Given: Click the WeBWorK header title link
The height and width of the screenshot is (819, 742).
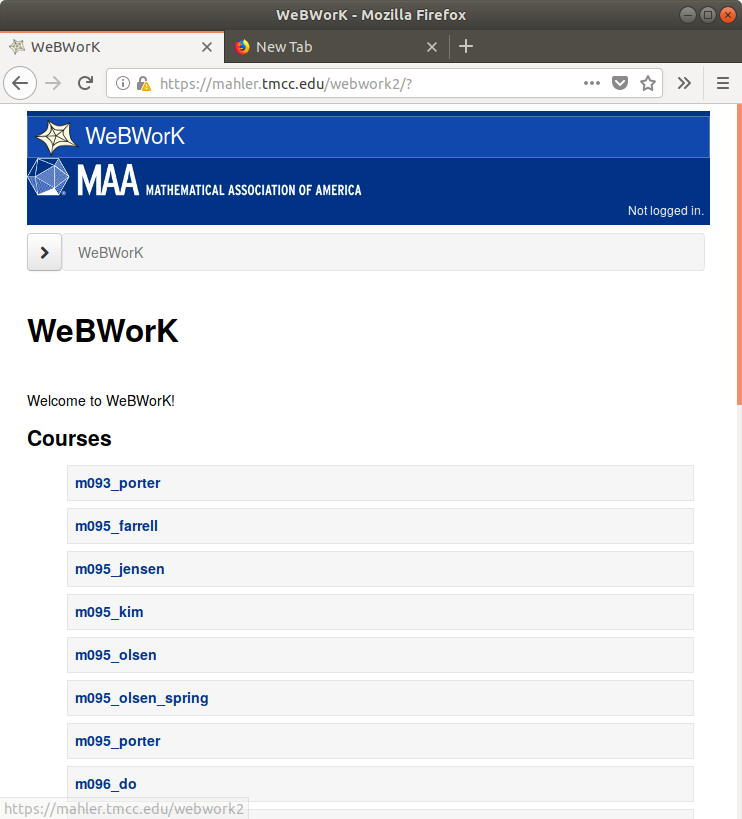Looking at the screenshot, I should point(135,136).
